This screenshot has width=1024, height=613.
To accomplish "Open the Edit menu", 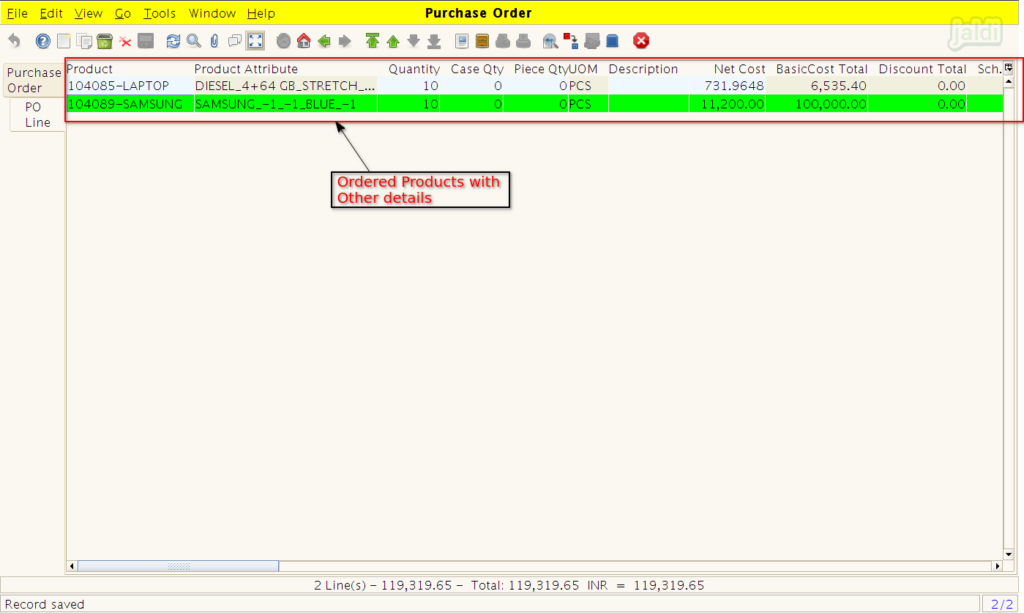I will click(51, 13).
